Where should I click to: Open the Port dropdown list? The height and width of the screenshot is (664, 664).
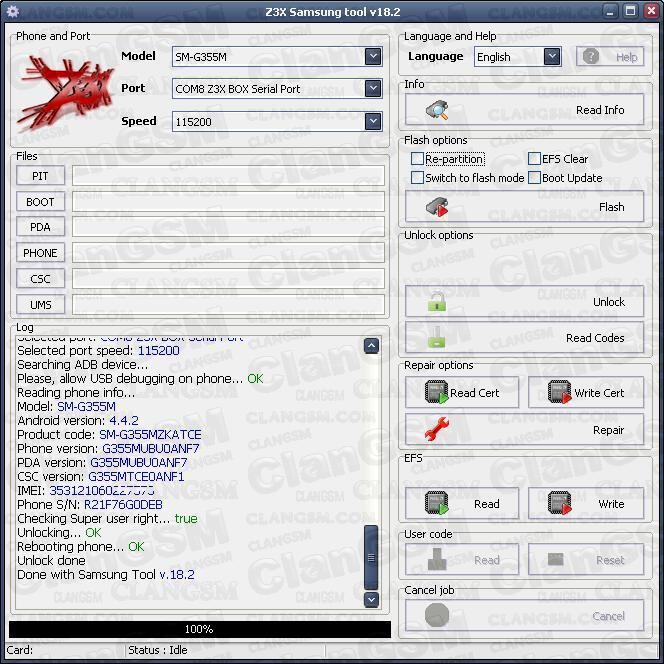point(373,89)
